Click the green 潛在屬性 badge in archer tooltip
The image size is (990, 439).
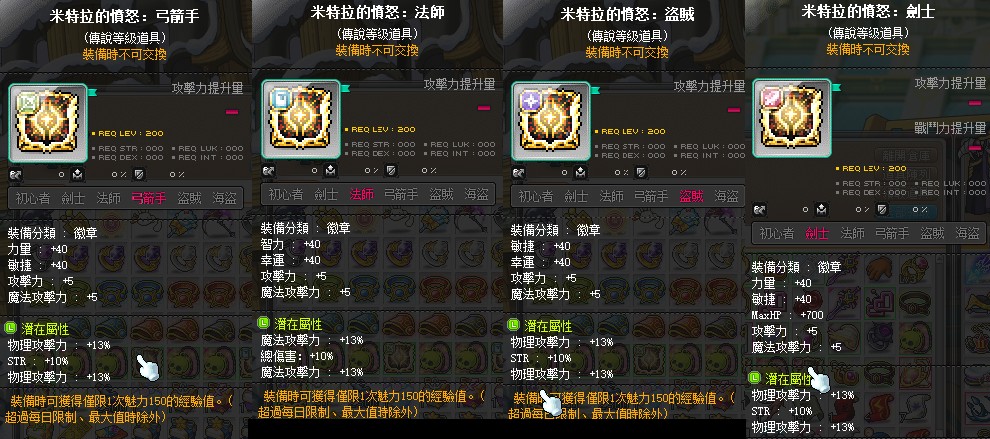(x=11, y=328)
